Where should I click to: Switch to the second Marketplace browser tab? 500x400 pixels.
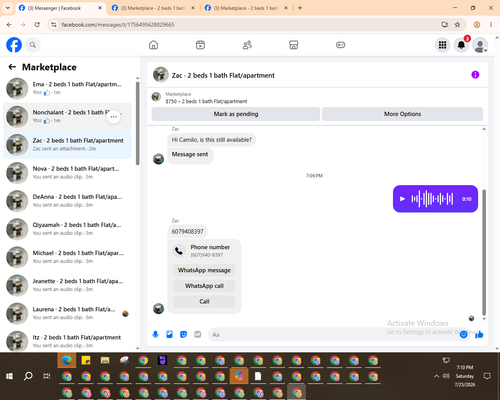point(152,8)
